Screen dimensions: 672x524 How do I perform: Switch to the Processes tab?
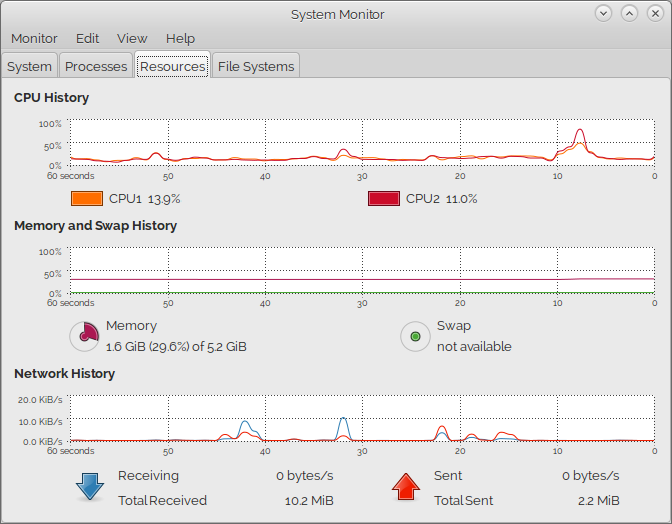click(96, 66)
